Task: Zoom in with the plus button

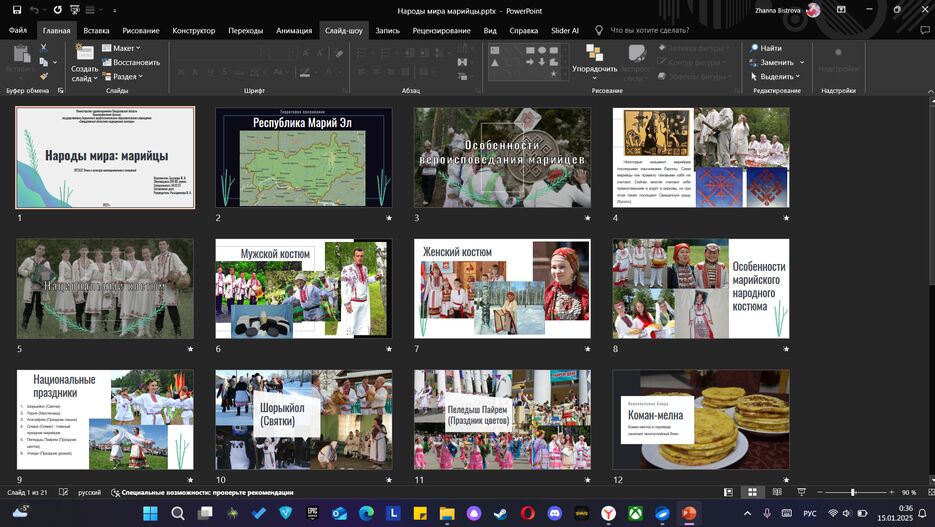Action: (x=891, y=492)
